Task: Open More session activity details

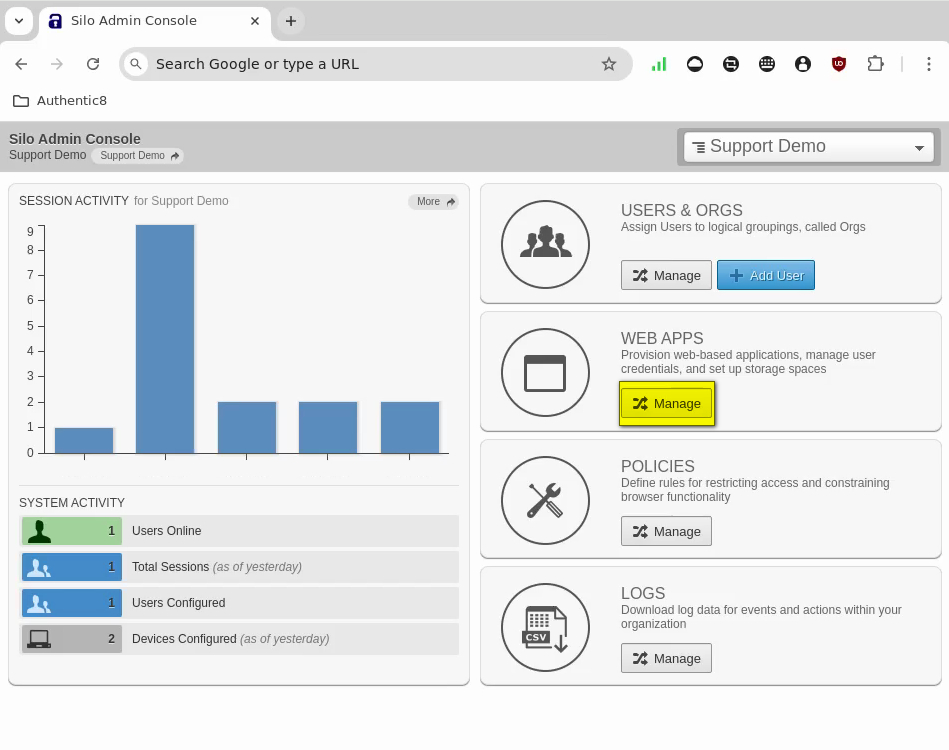Action: (434, 202)
